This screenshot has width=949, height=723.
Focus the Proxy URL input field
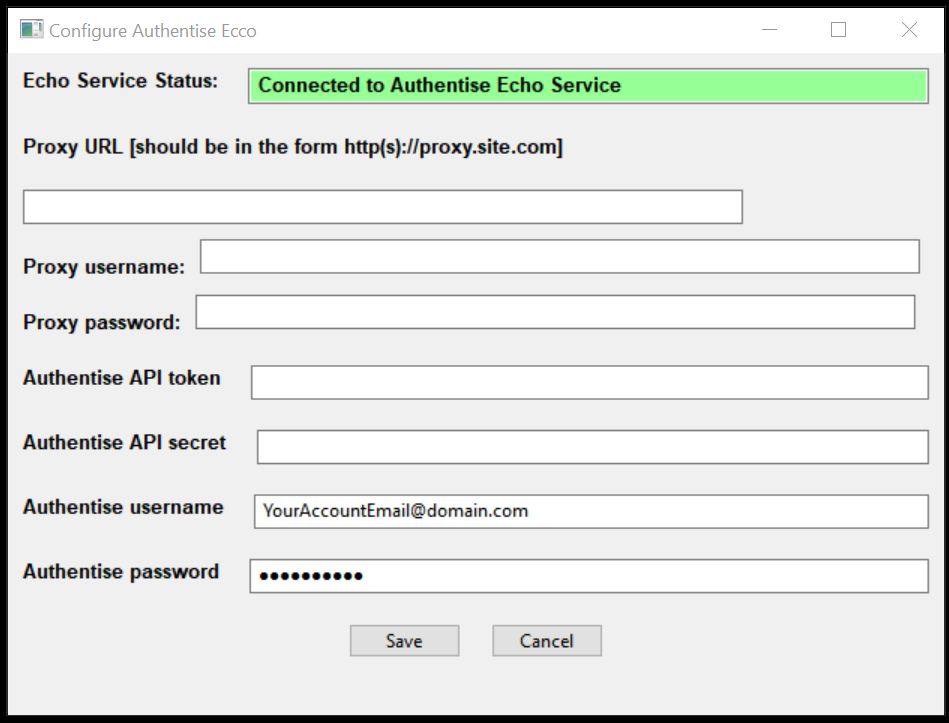pos(382,207)
